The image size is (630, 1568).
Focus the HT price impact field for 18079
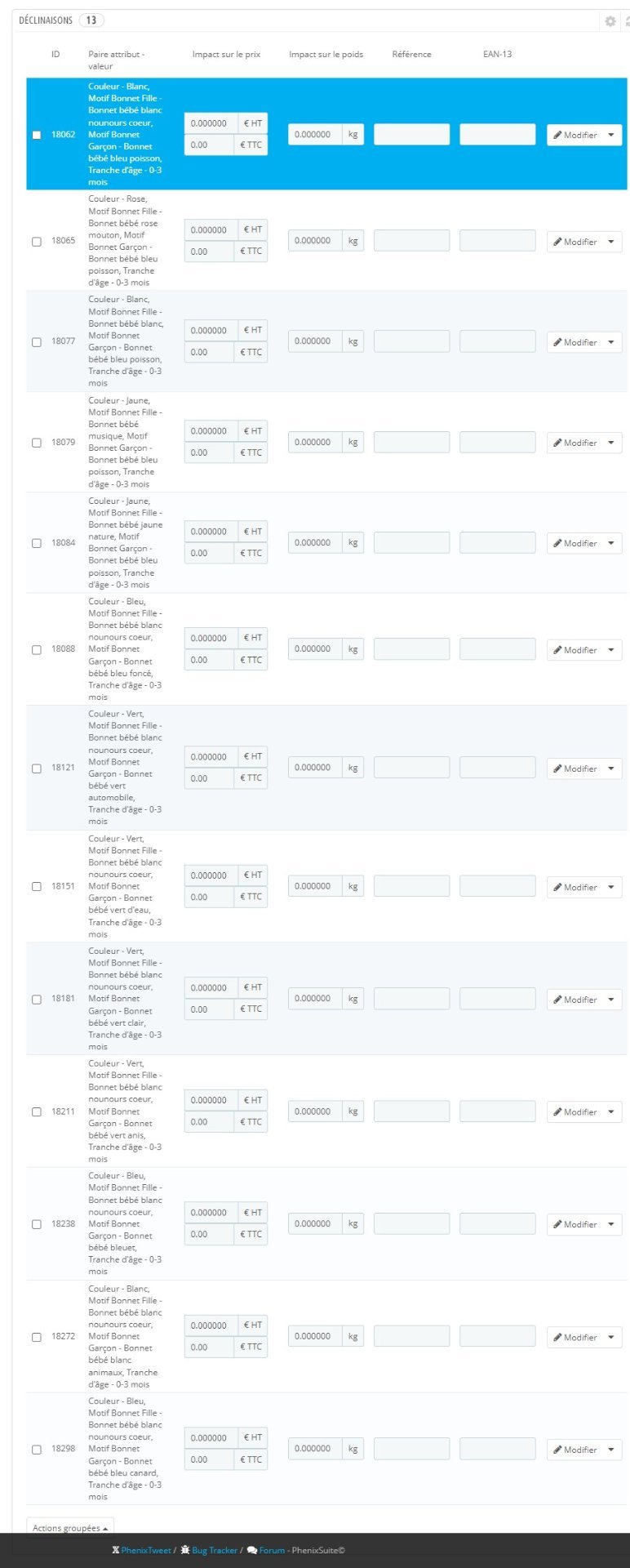[211, 431]
